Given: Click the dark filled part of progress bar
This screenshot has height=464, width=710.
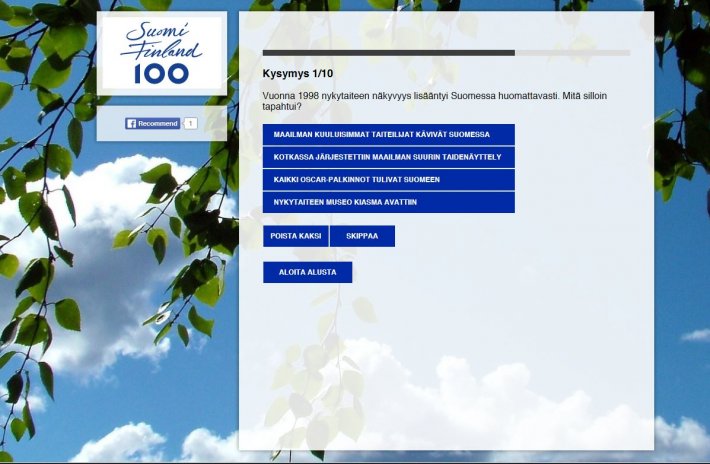Looking at the screenshot, I should coord(388,52).
